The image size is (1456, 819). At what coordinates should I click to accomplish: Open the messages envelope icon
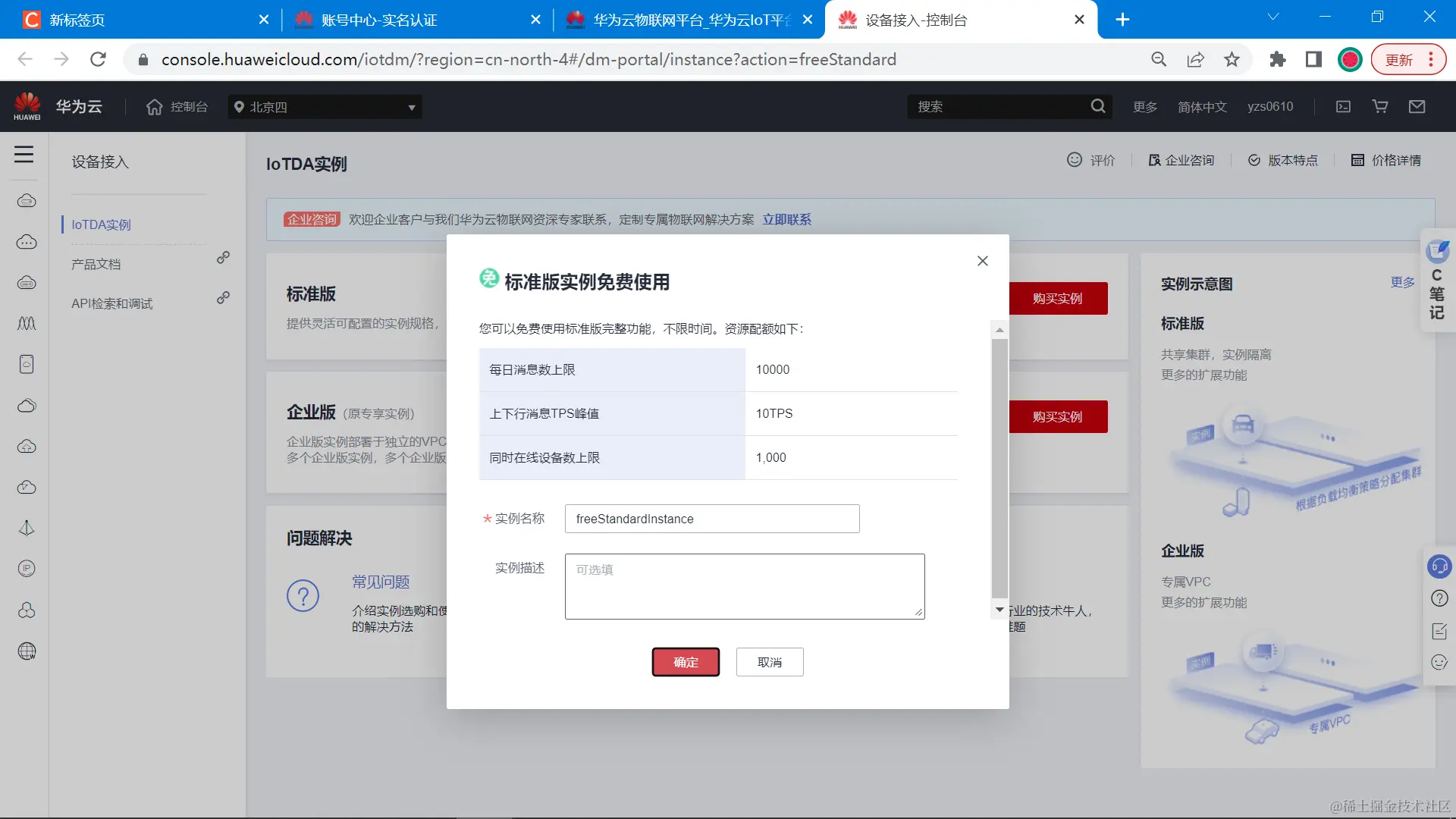point(1417,107)
